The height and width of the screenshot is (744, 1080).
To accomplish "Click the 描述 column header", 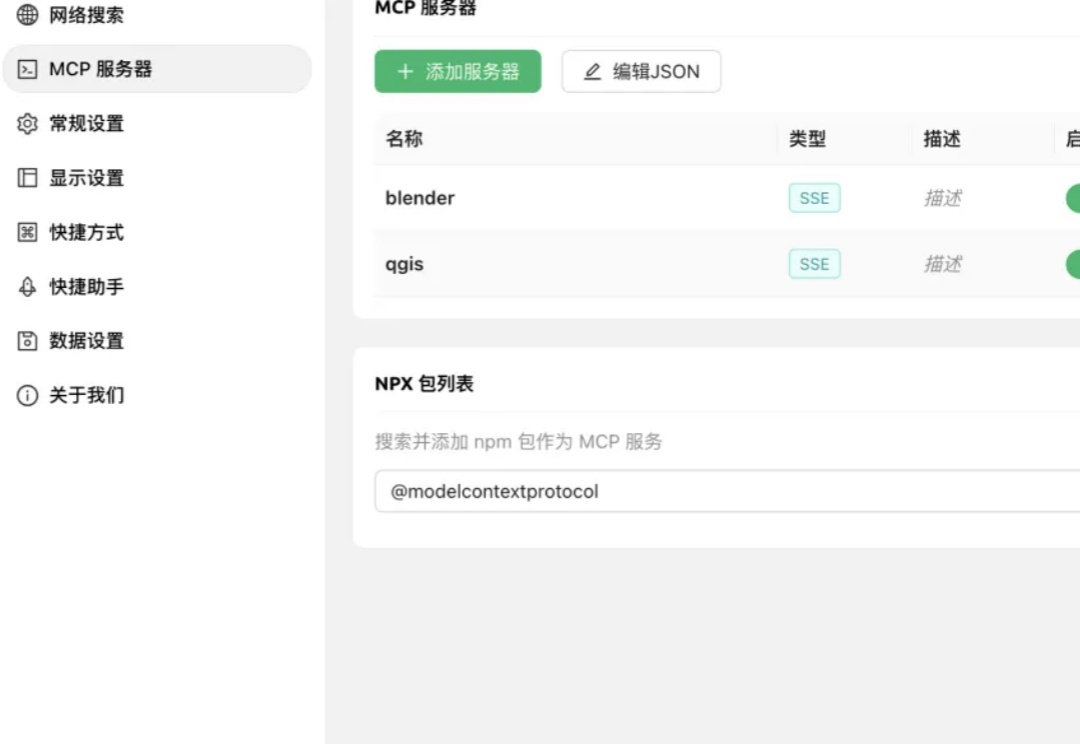I will 942,138.
